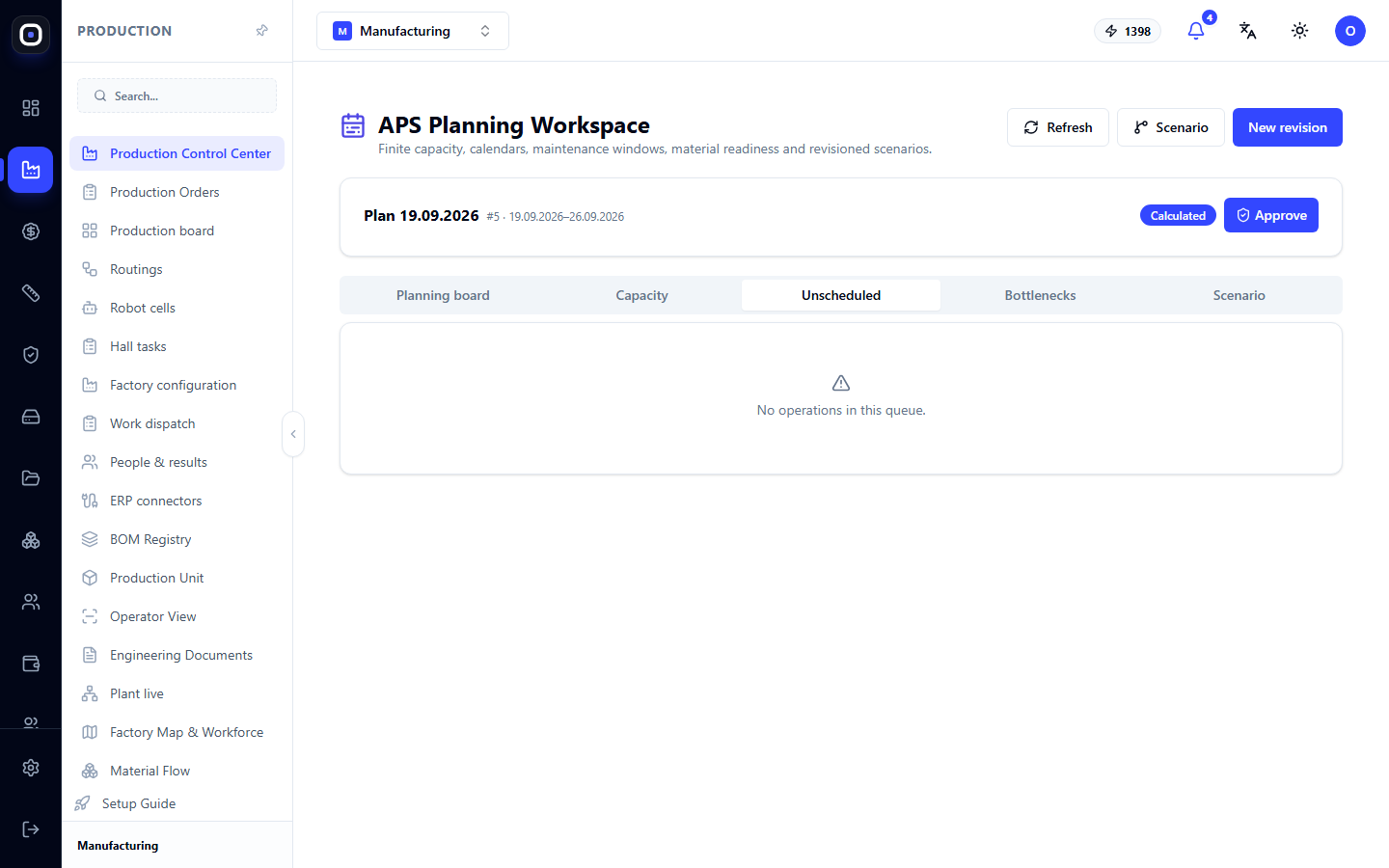The width and height of the screenshot is (1389, 868).
Task: Select the Unscheduled tab
Action: coord(841,295)
